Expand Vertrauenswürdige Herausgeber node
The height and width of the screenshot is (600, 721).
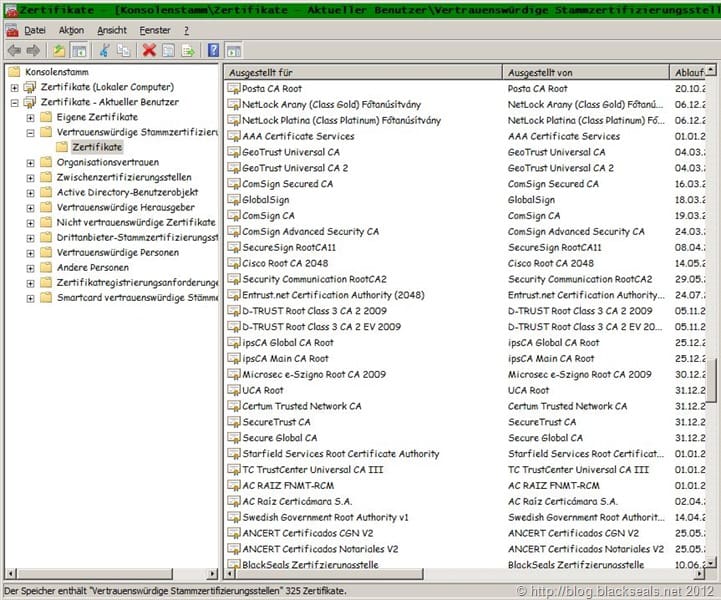(30, 208)
